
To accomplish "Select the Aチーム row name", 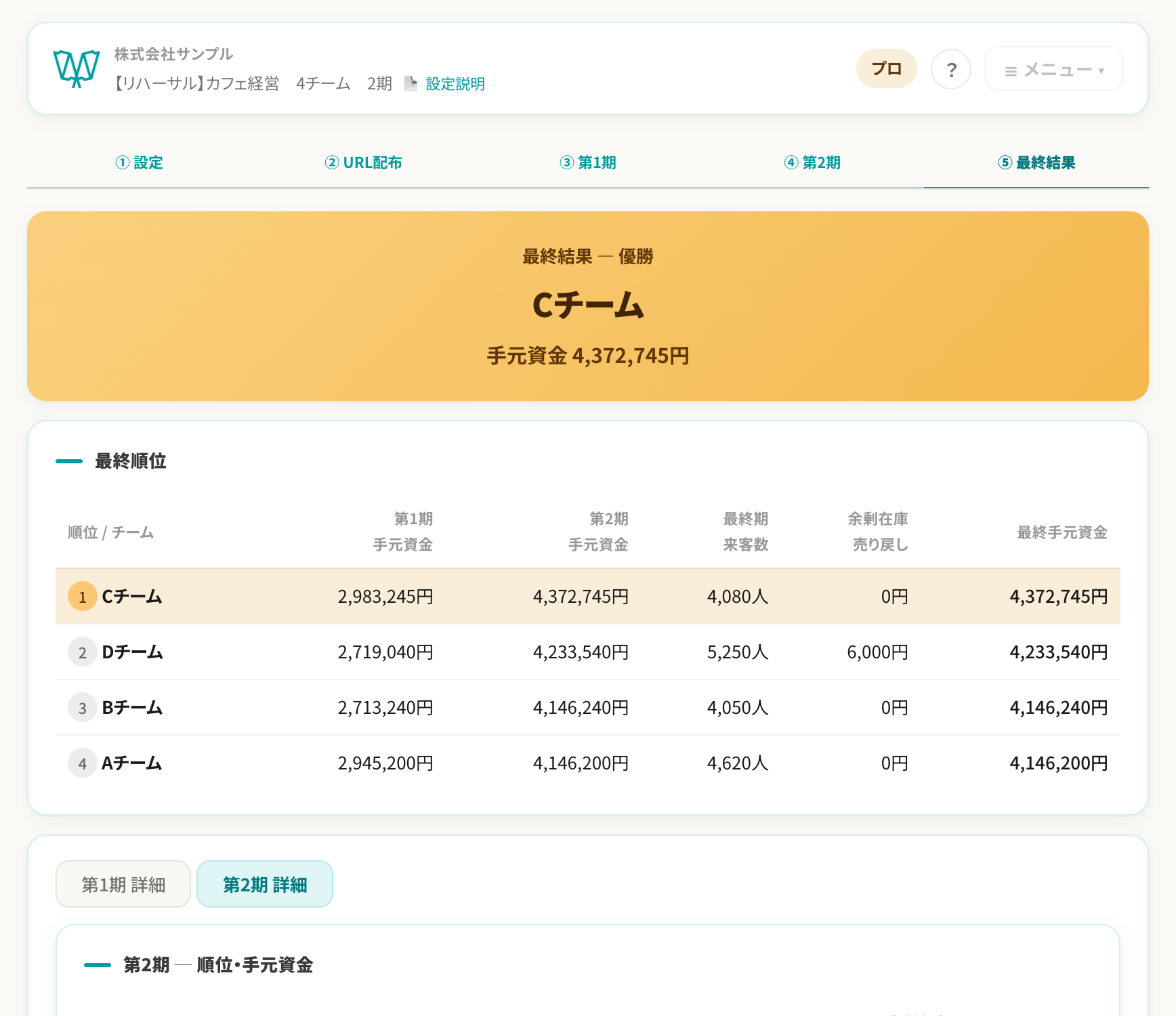I will click(132, 763).
